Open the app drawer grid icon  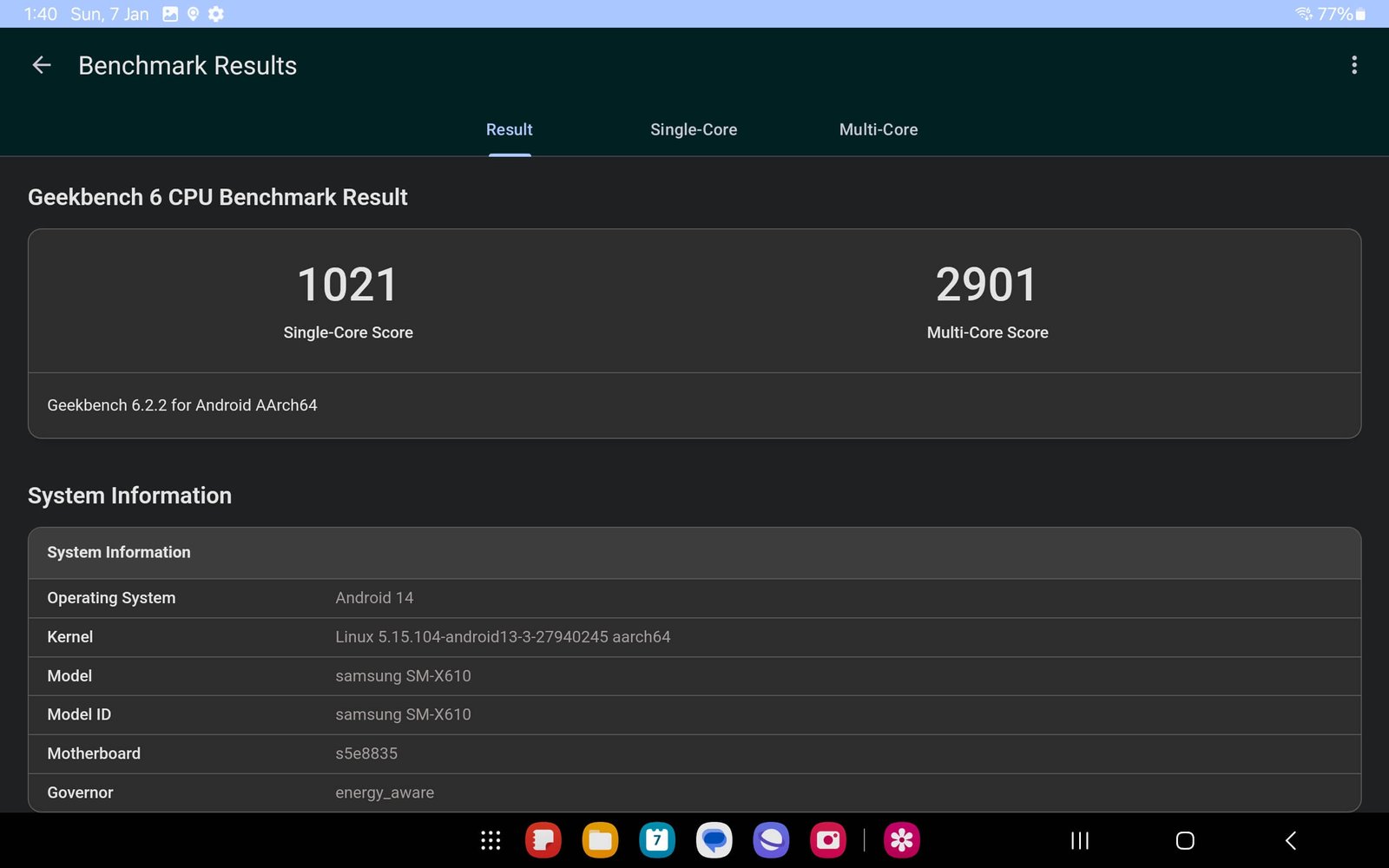490,840
